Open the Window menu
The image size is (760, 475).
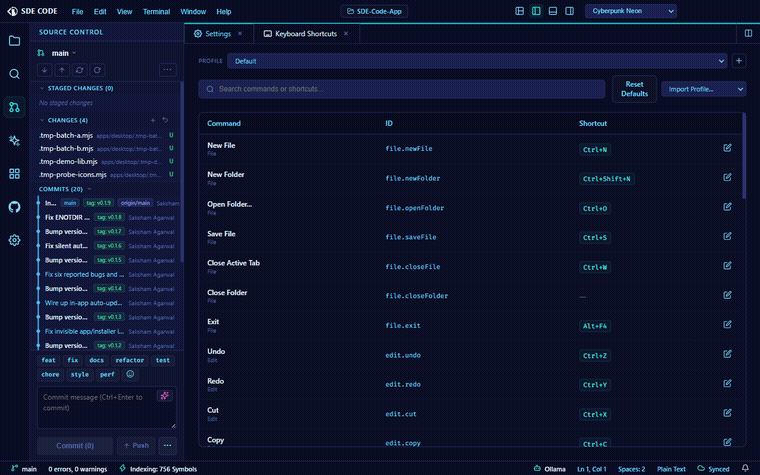[193, 12]
